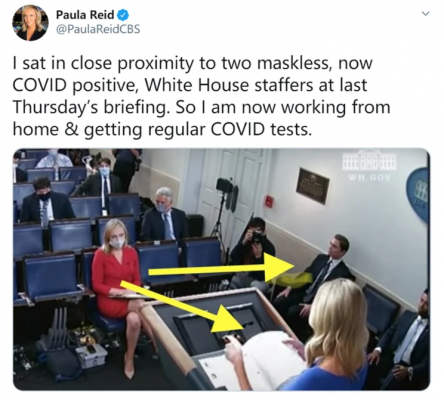Click the wall plaque in photo
This screenshot has height=400, width=444.
click(x=312, y=186)
